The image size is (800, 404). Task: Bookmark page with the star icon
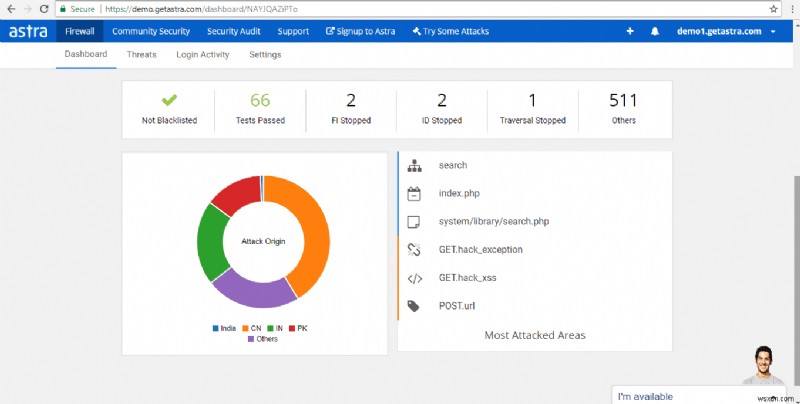point(773,9)
